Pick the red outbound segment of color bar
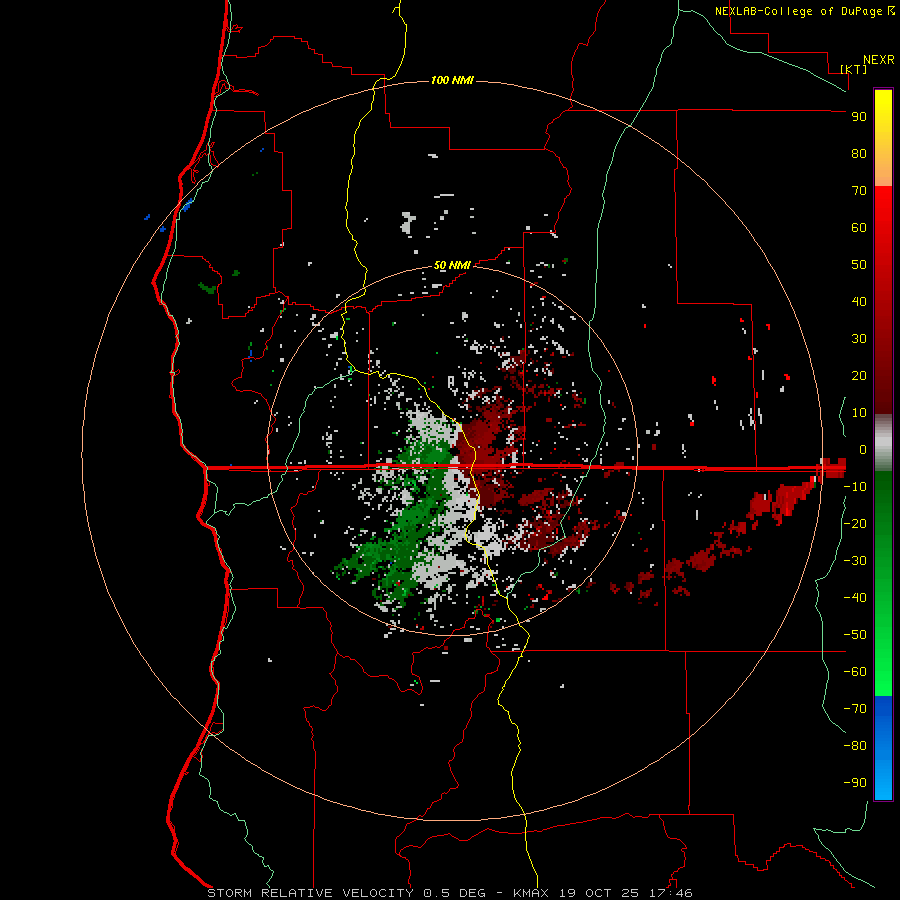This screenshot has height=900, width=900. tap(883, 300)
